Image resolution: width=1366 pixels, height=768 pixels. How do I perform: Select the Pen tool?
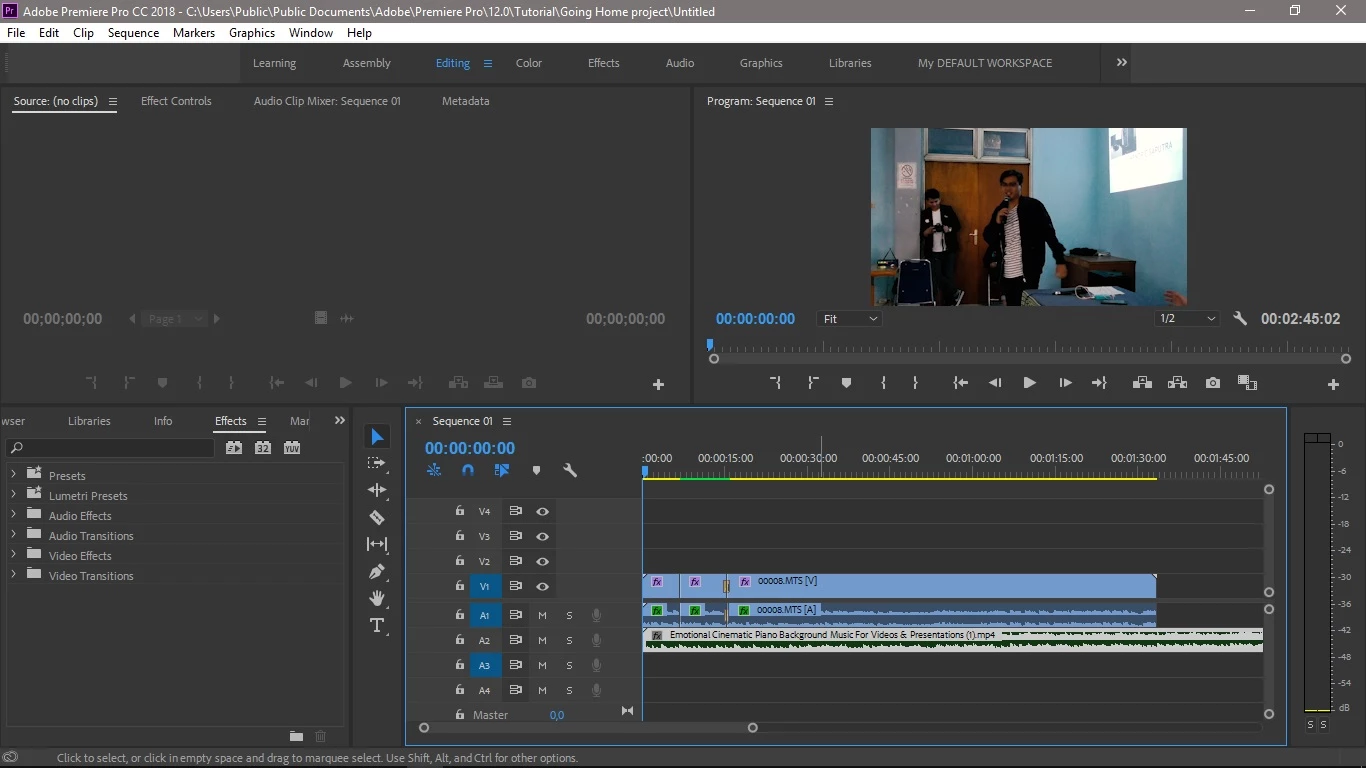tap(377, 571)
